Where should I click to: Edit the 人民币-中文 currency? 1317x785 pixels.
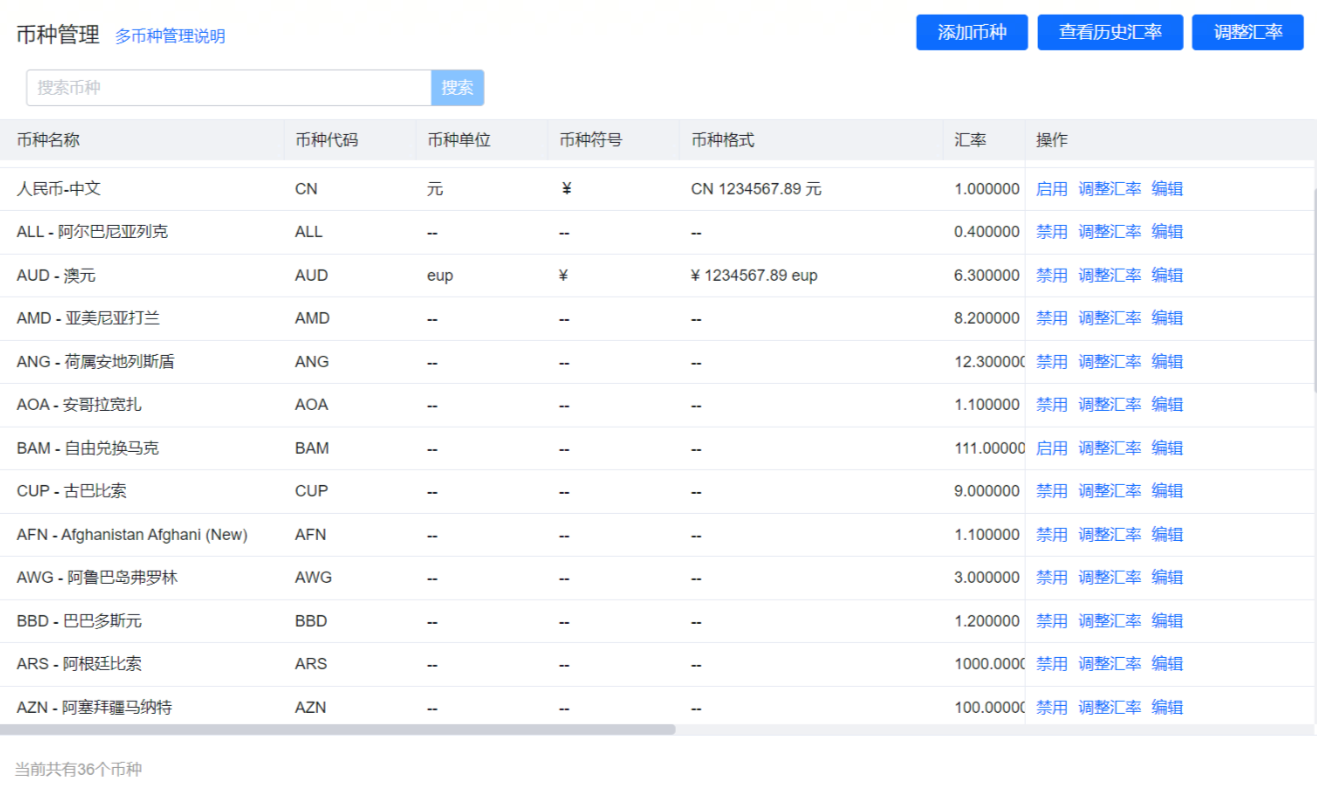click(x=1167, y=188)
